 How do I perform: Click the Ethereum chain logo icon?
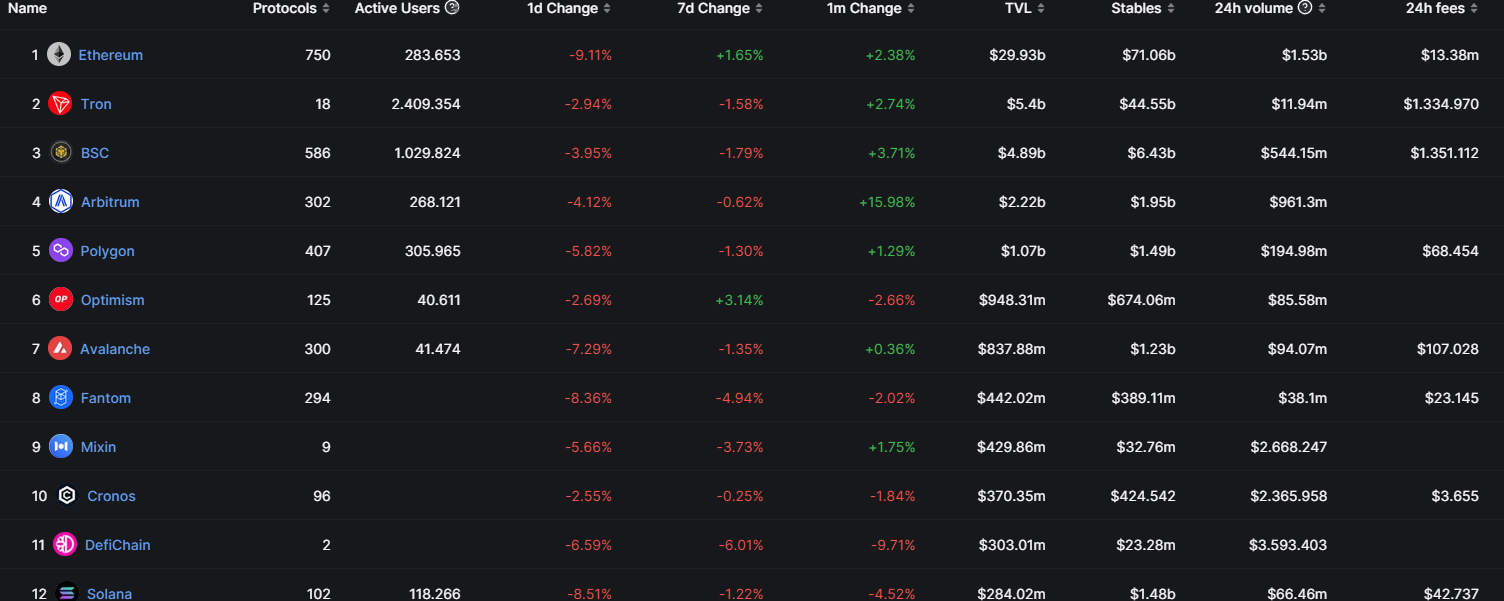coord(59,55)
